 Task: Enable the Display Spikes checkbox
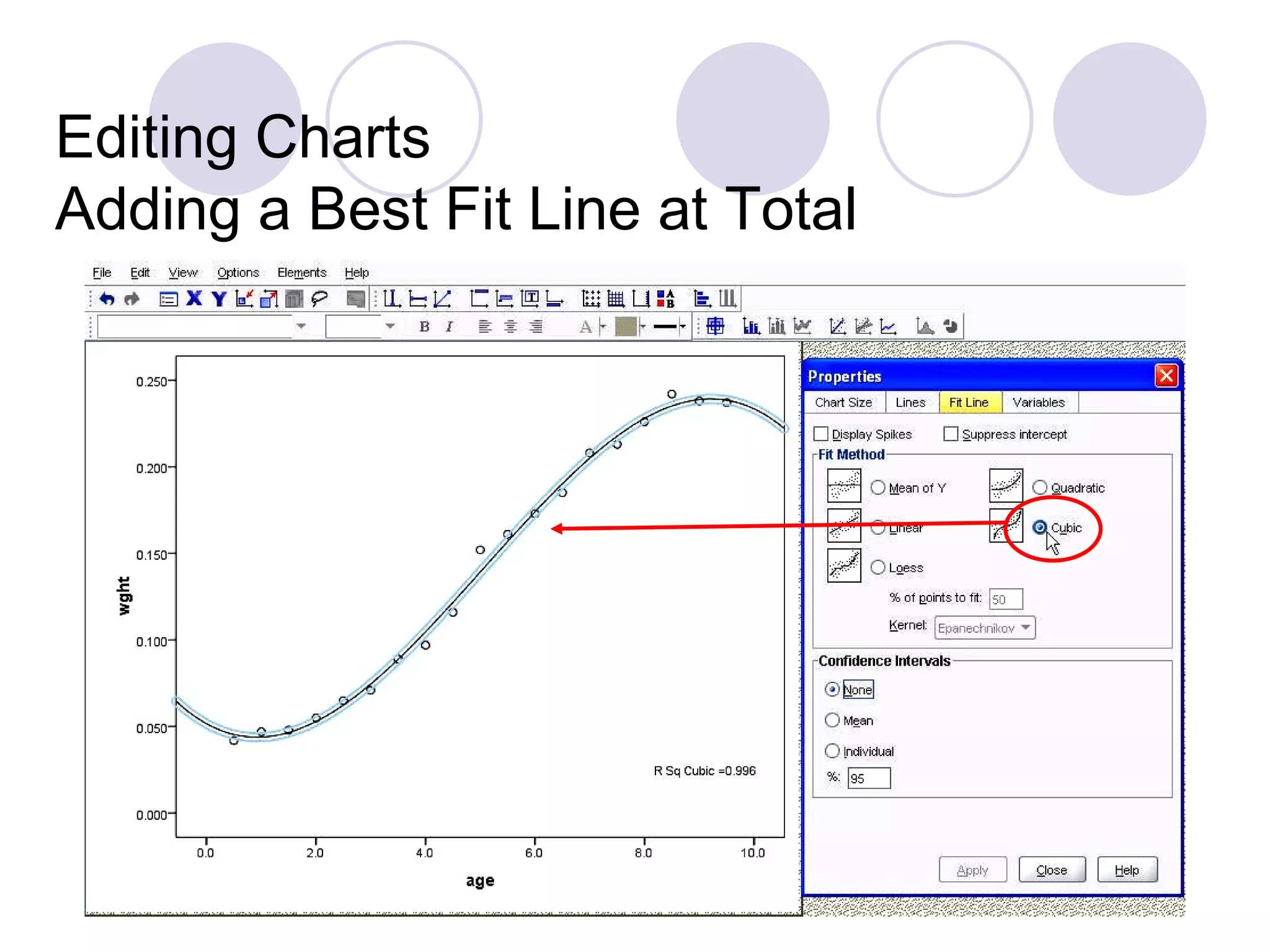coord(821,434)
